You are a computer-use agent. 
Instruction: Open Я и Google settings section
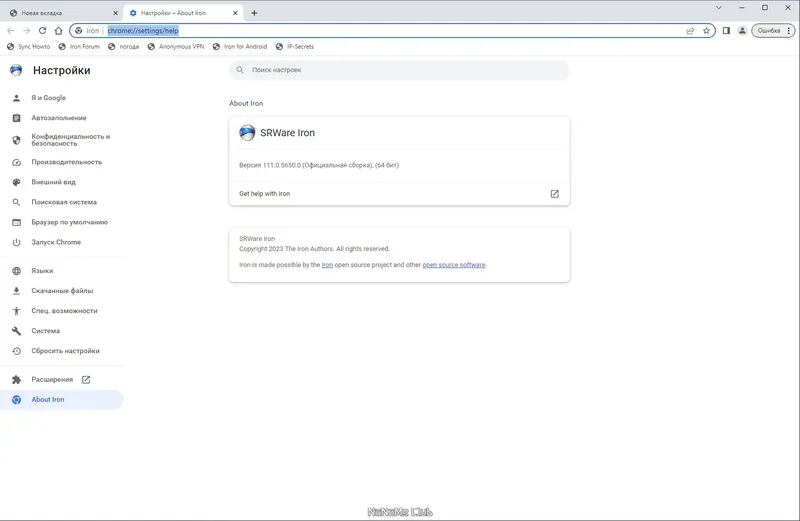point(62,98)
